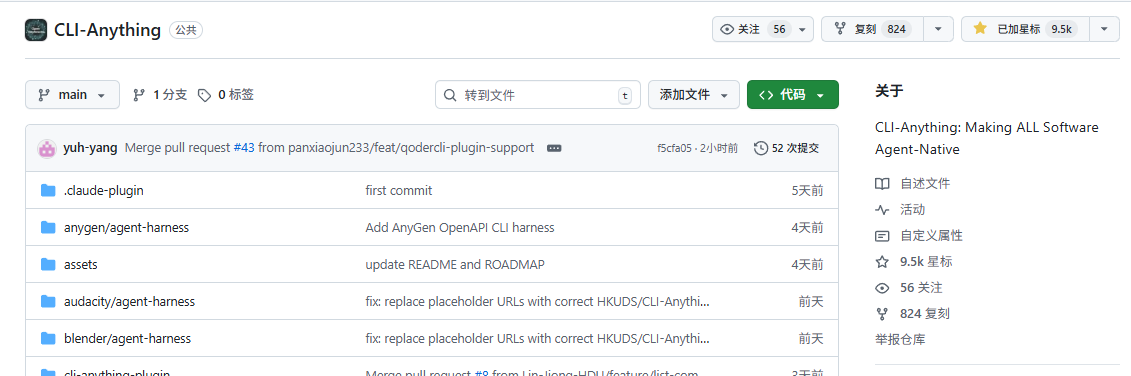Open the audacity/agent-harness folder
Screen dimensions: 1131x376
click(129, 301)
